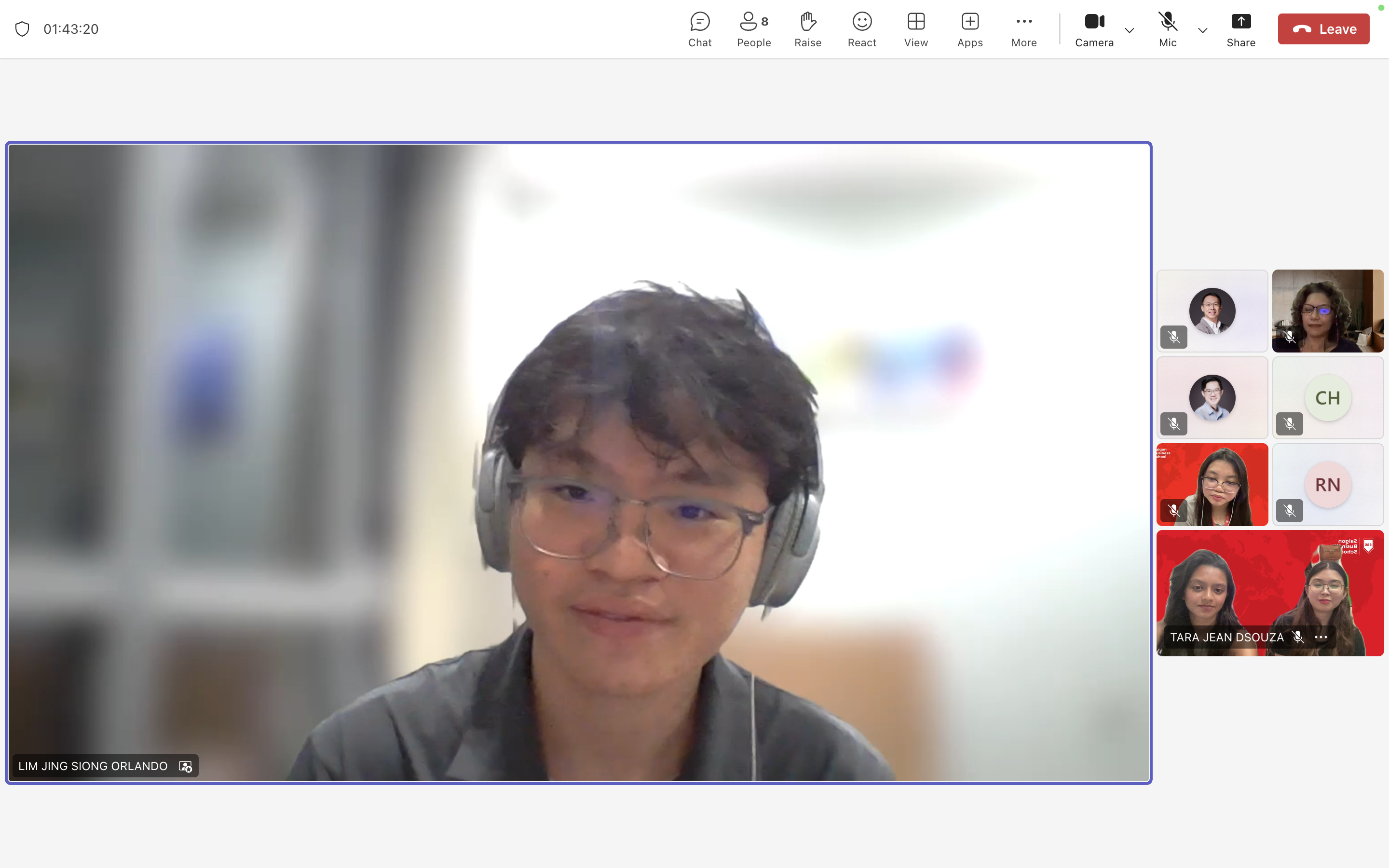Screen dimensions: 1389x868
Task: Unmute the Mic
Action: [x=1168, y=29]
